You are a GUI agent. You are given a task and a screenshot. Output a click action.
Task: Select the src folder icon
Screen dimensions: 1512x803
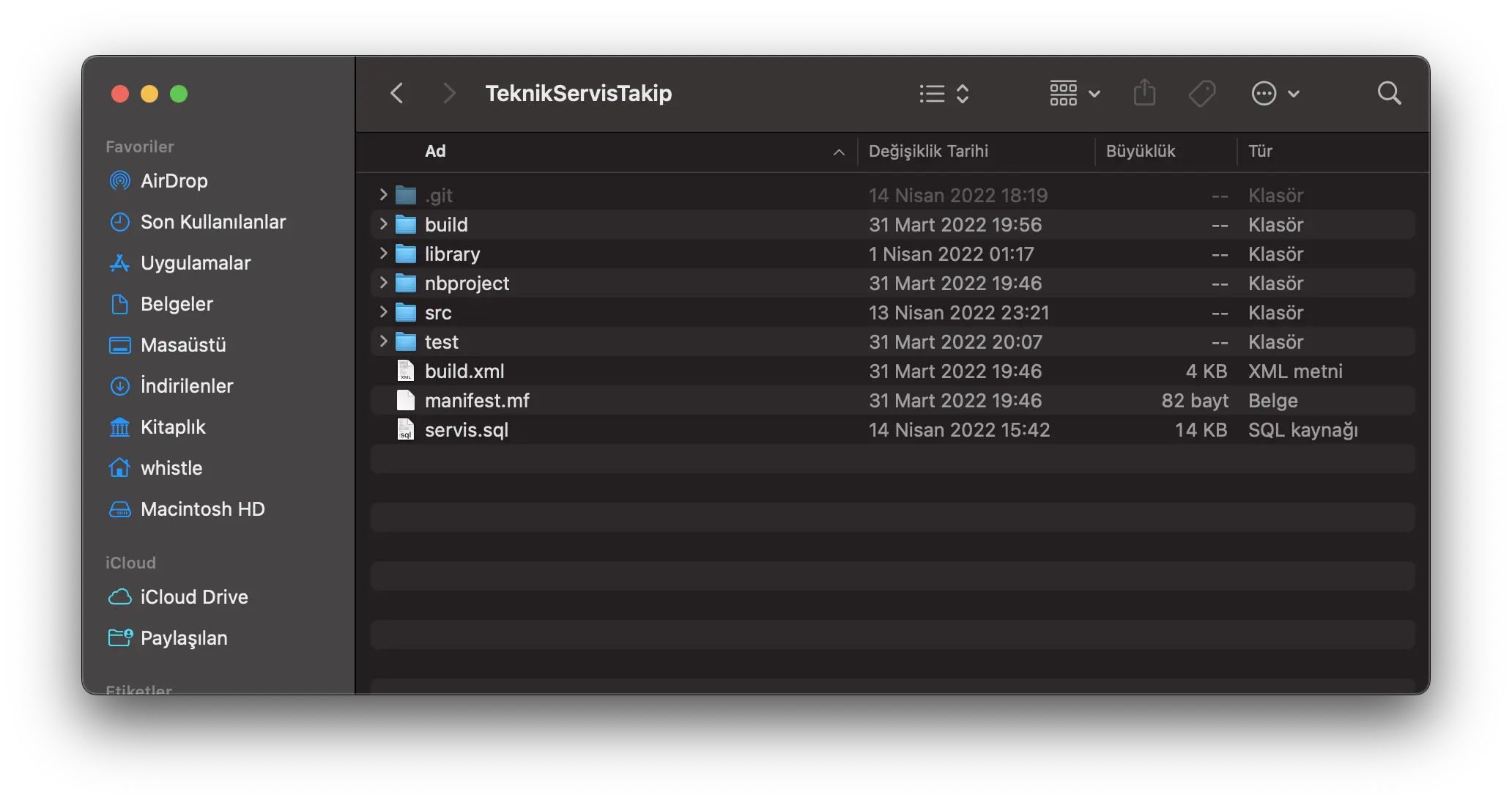click(x=406, y=313)
